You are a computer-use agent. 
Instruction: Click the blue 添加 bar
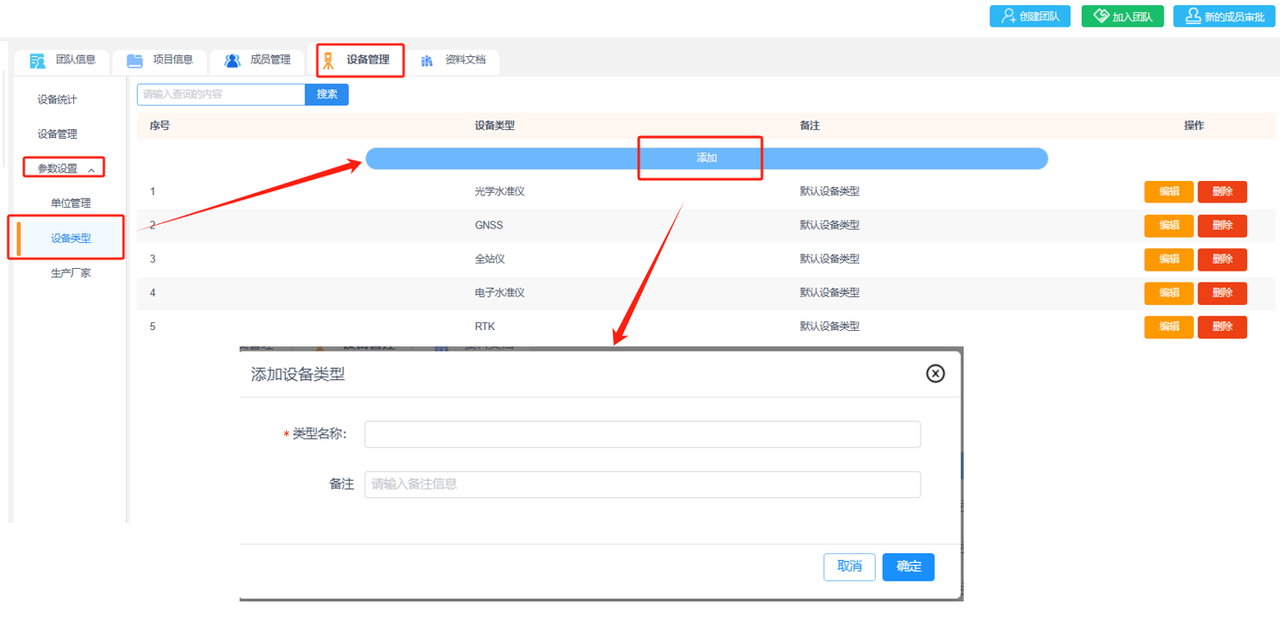pyautogui.click(x=706, y=158)
